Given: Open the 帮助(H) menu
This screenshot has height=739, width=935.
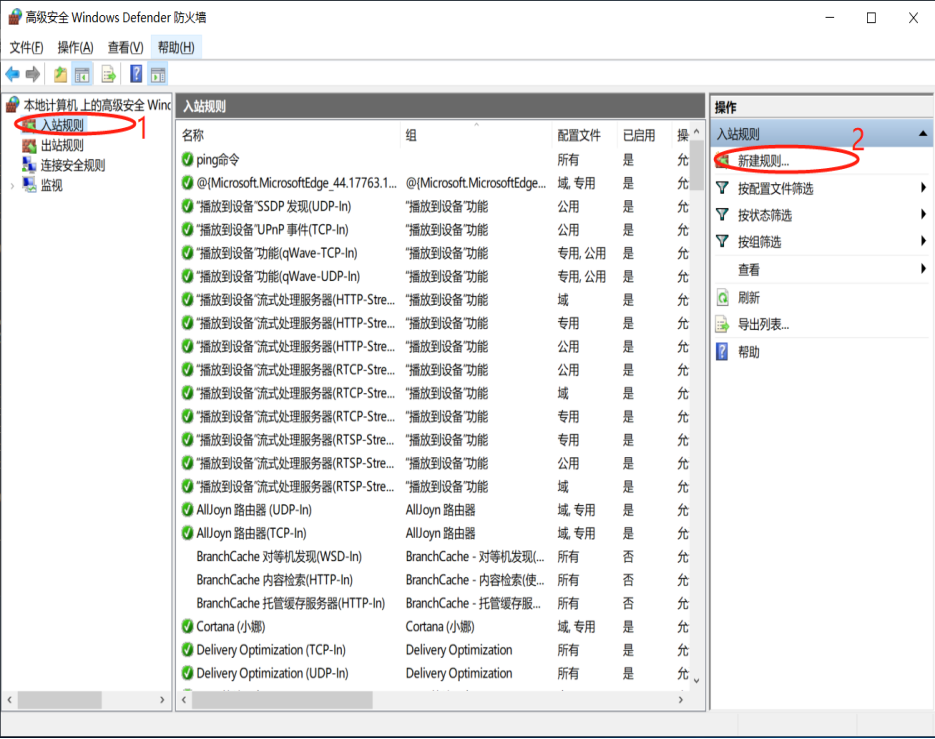Looking at the screenshot, I should tap(176, 47).
